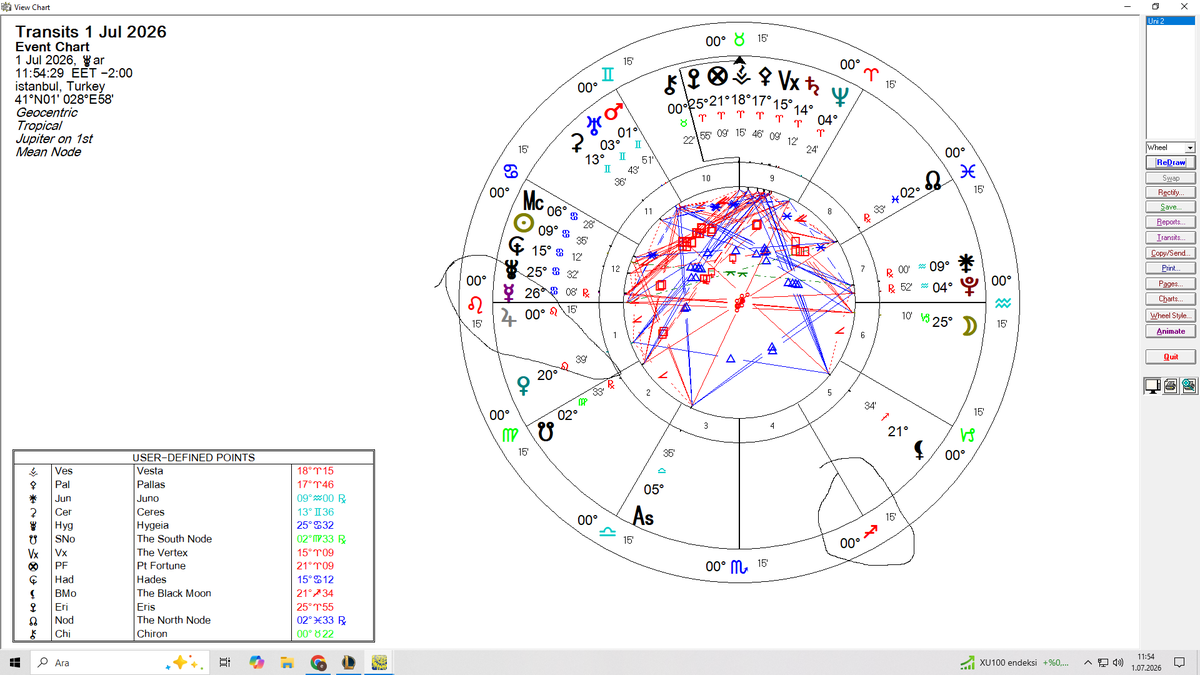Click The Black Moon row in table
1200x675 pixels.
tap(193, 593)
